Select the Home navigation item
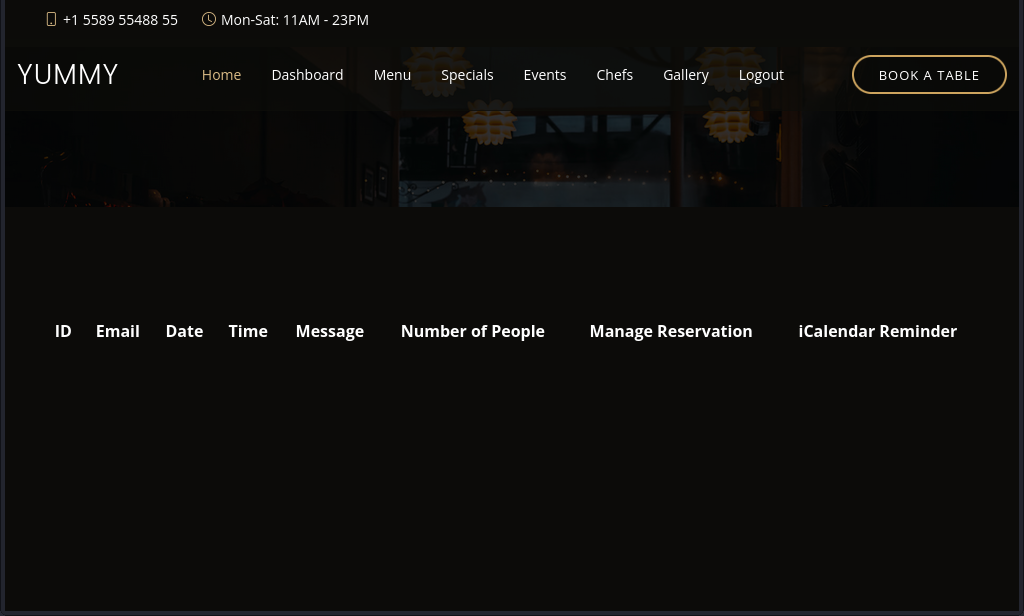The height and width of the screenshot is (616, 1024). [x=221, y=74]
